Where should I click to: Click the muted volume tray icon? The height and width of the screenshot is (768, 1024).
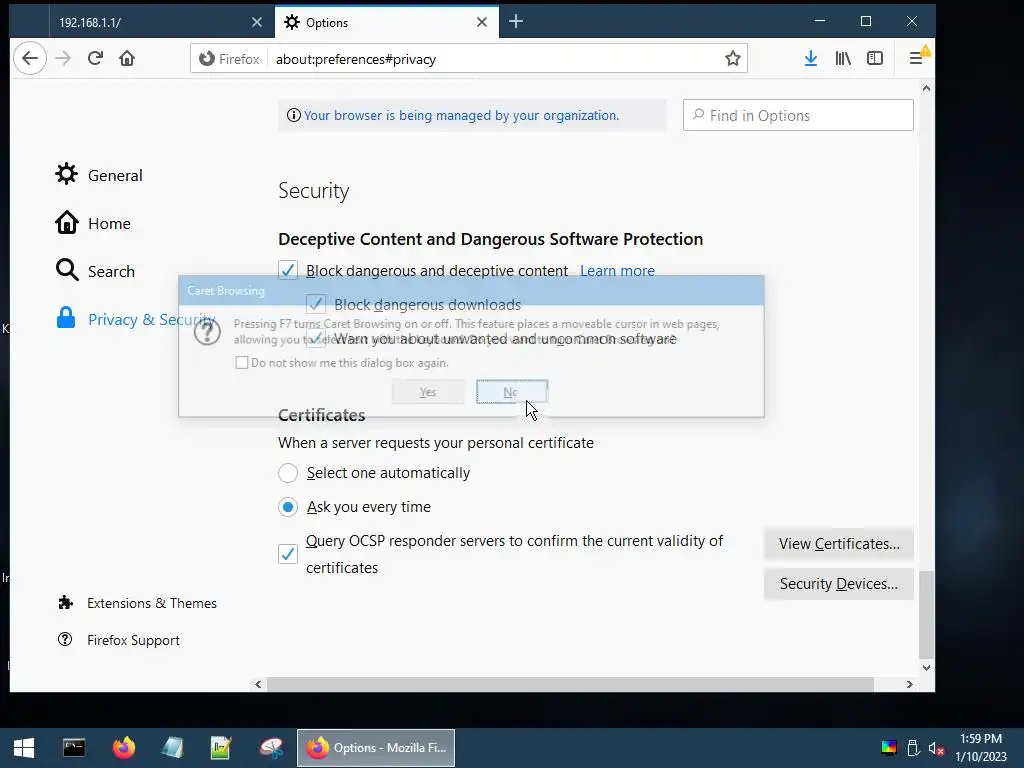coord(936,748)
